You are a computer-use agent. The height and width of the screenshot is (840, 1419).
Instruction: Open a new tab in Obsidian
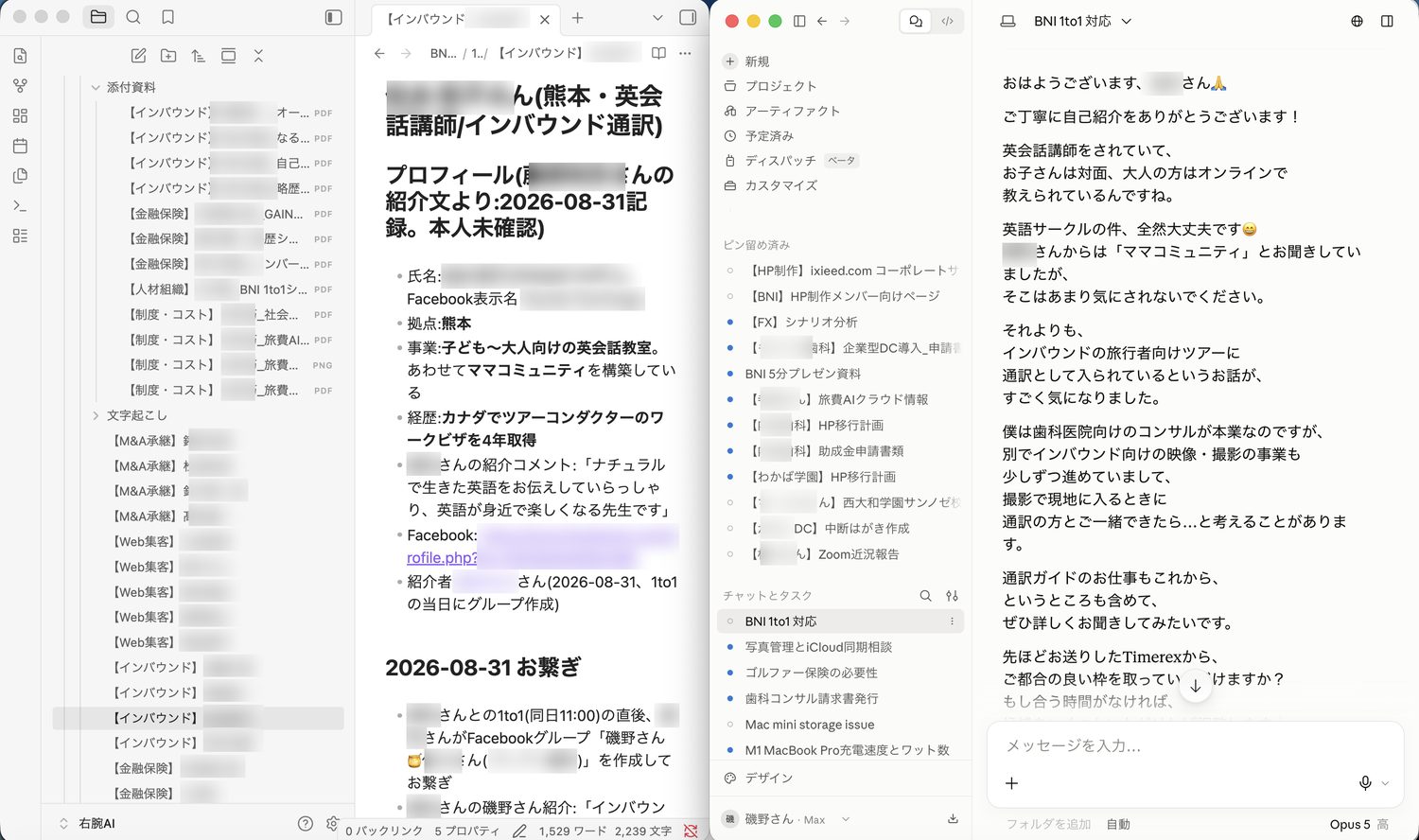pos(578,18)
